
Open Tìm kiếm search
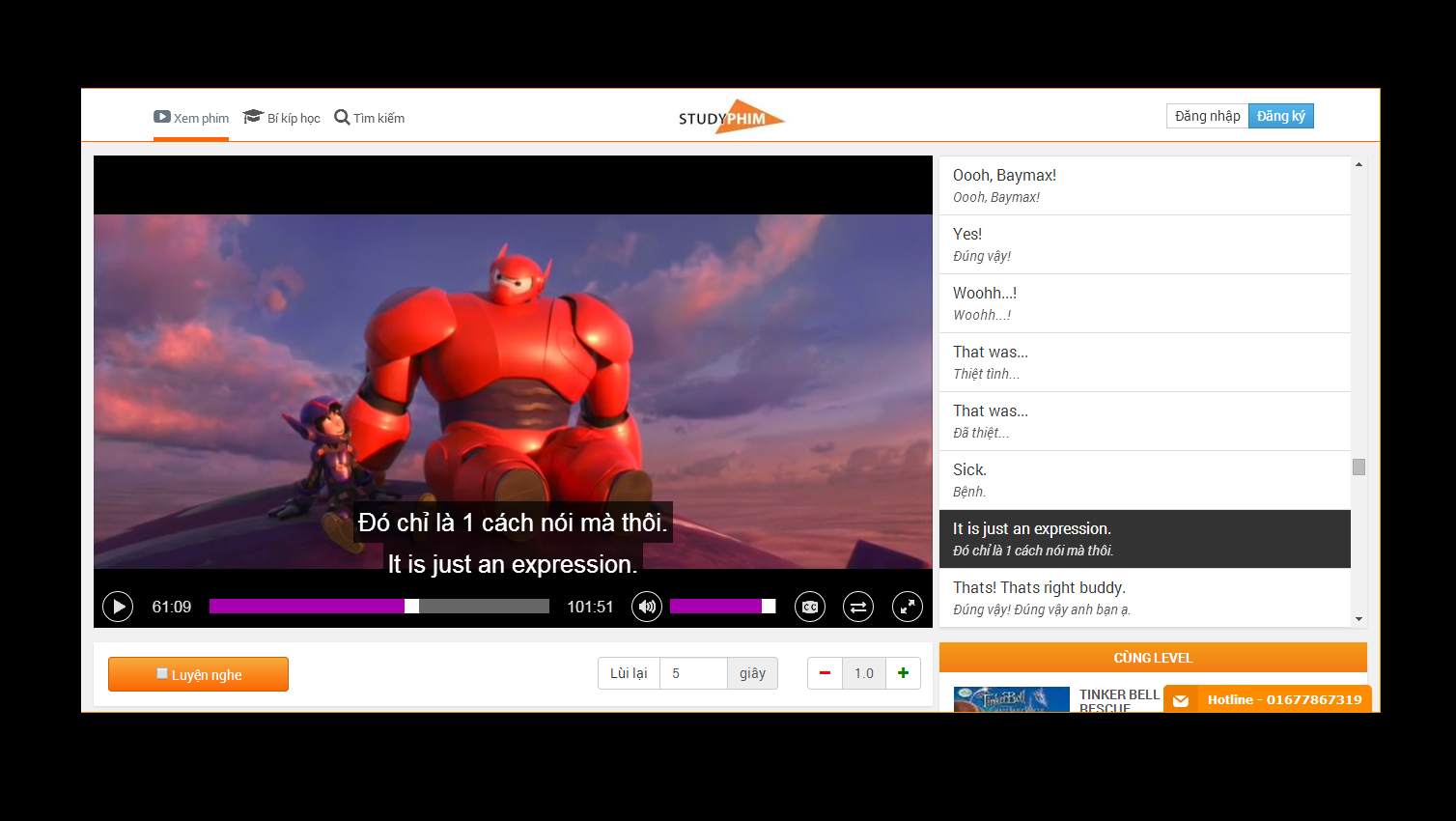[x=369, y=118]
